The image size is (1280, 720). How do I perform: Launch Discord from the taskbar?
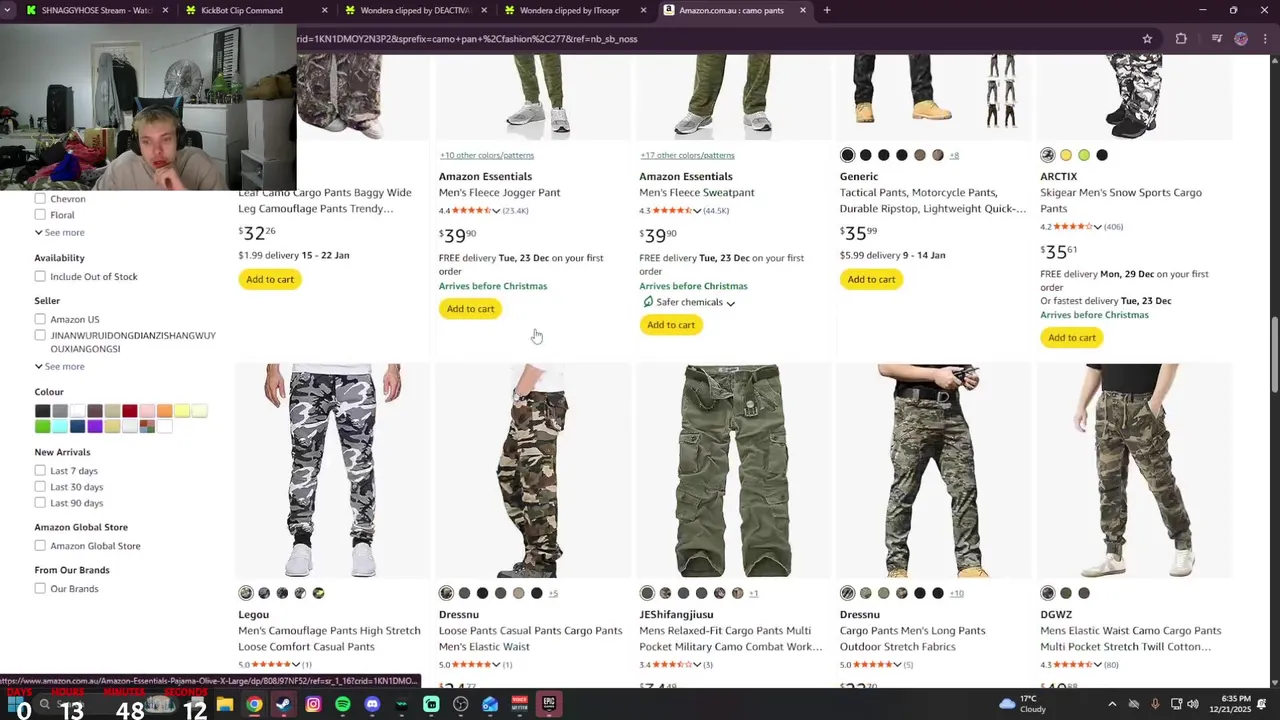[373, 704]
